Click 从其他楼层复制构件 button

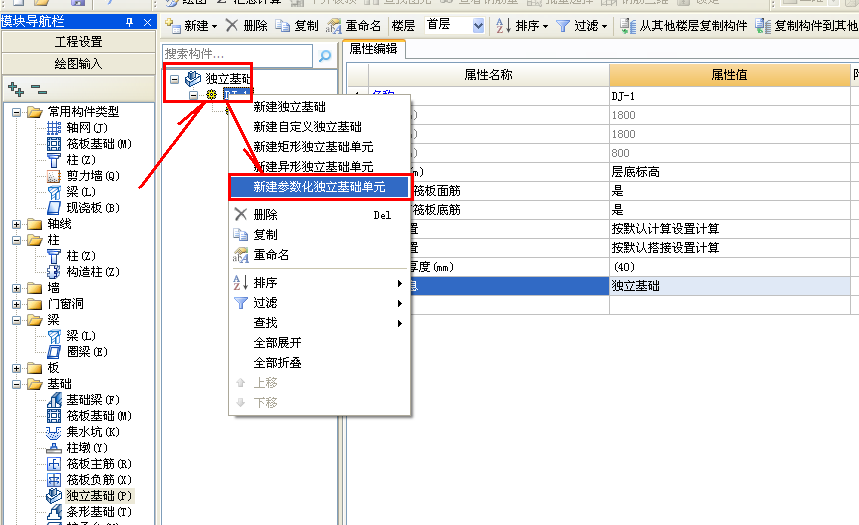tap(684, 26)
